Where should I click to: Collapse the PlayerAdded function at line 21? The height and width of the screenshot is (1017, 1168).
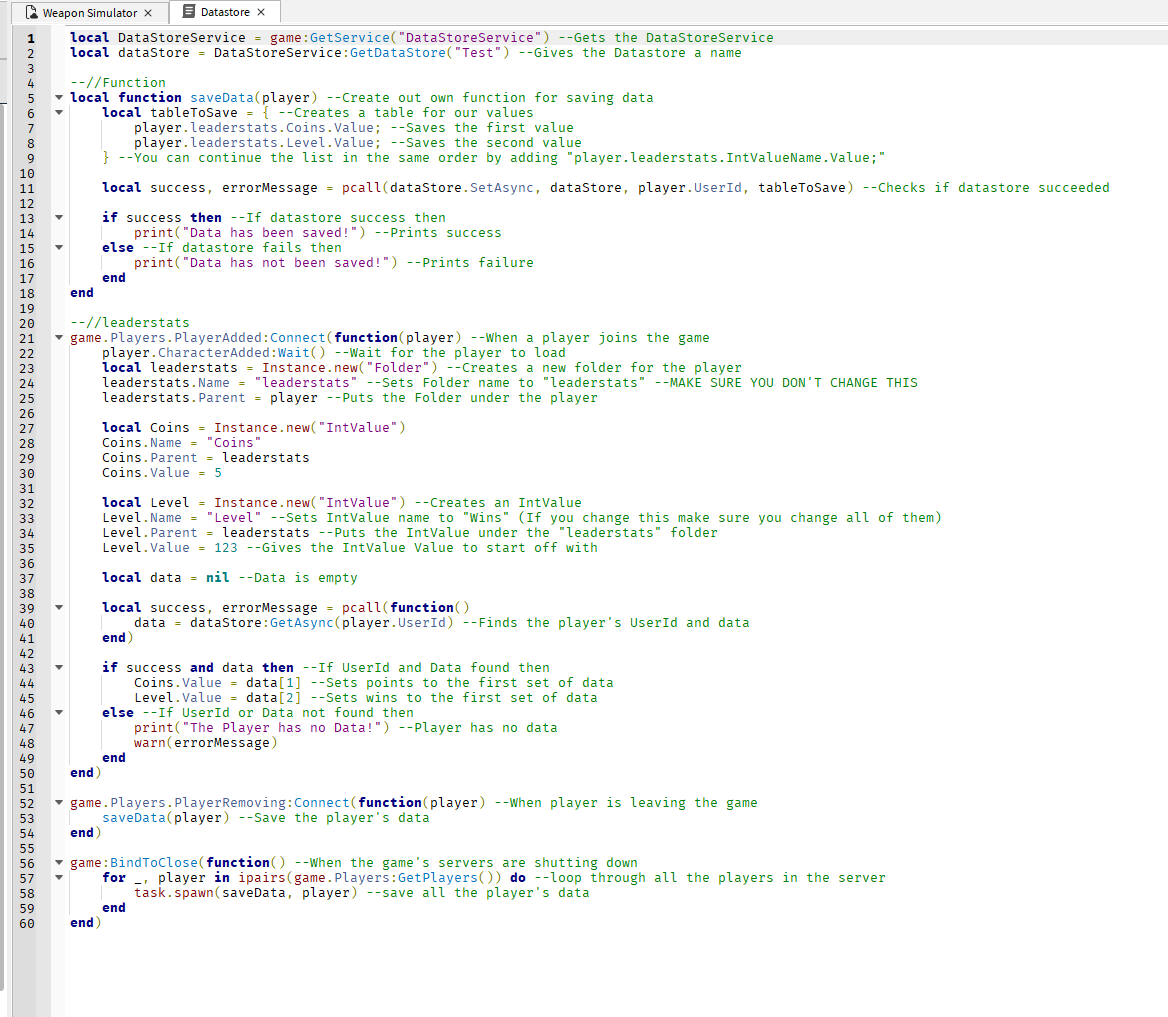[x=59, y=338]
